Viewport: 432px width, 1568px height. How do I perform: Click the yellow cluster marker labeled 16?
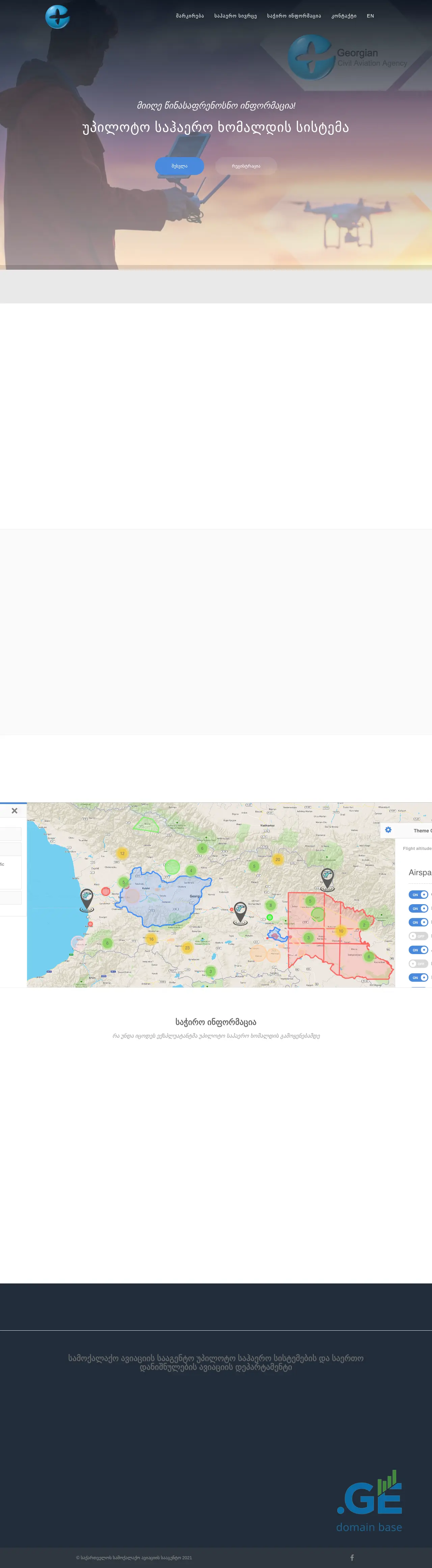pos(151,939)
